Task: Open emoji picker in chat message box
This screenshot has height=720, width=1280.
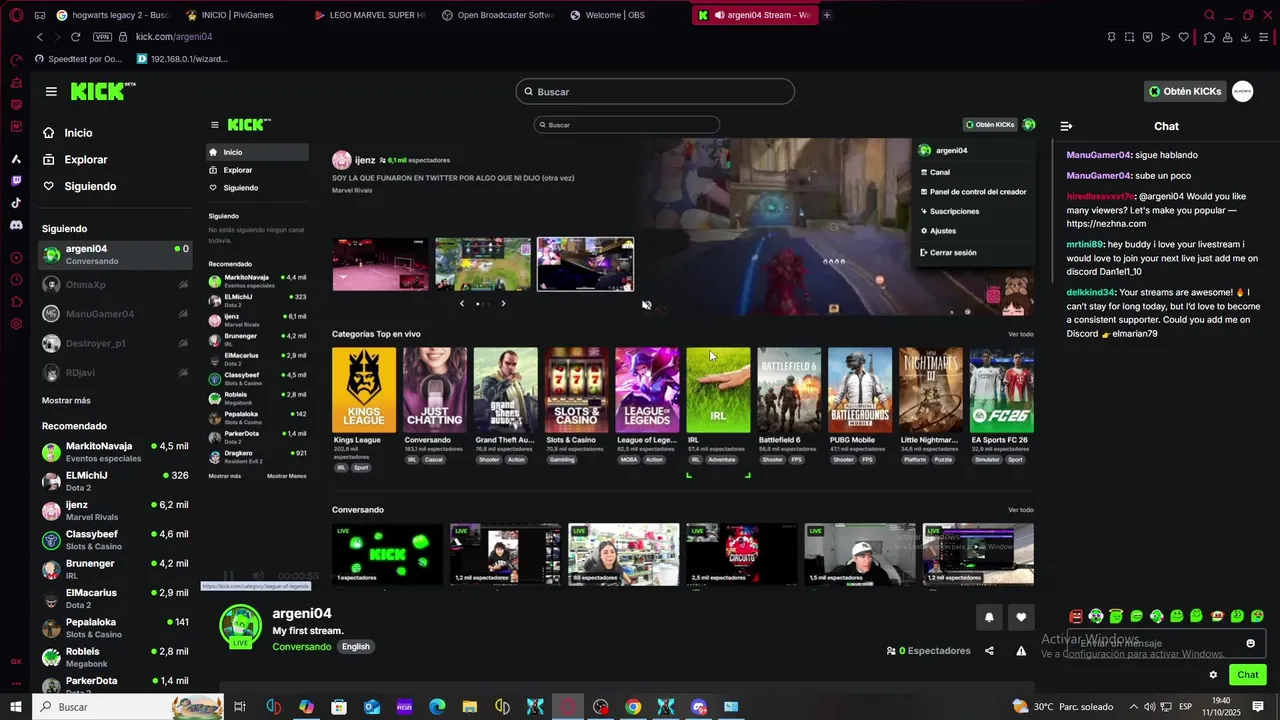Action: [x=1250, y=643]
